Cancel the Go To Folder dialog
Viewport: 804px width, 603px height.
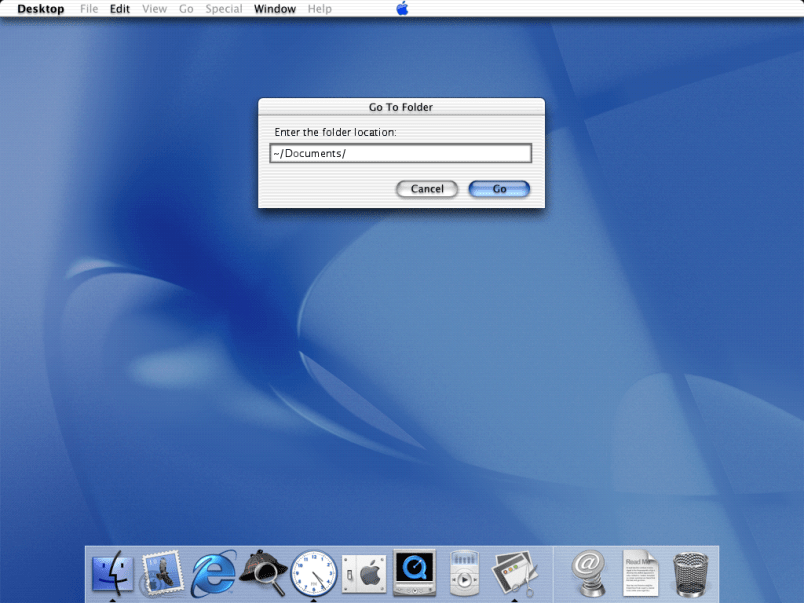[427, 189]
